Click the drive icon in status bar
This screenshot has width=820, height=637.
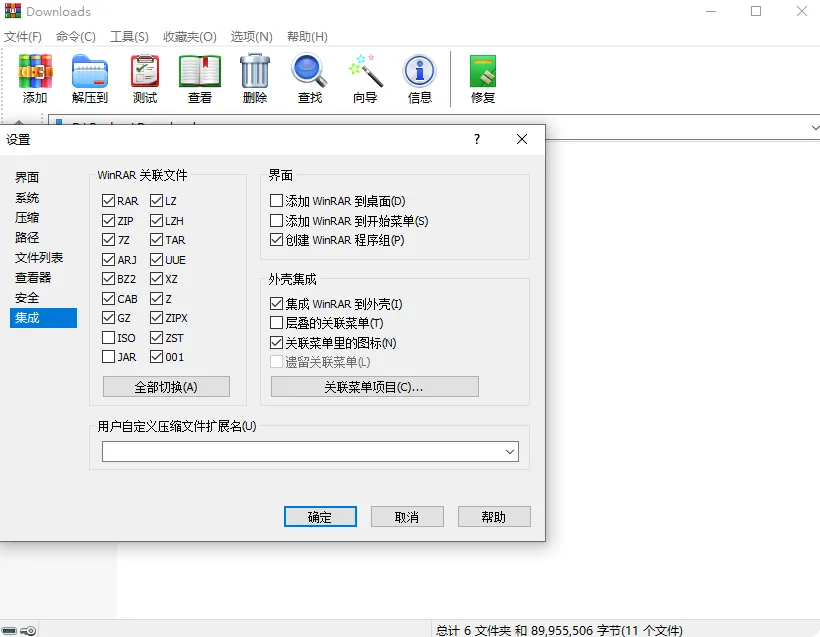point(9,631)
